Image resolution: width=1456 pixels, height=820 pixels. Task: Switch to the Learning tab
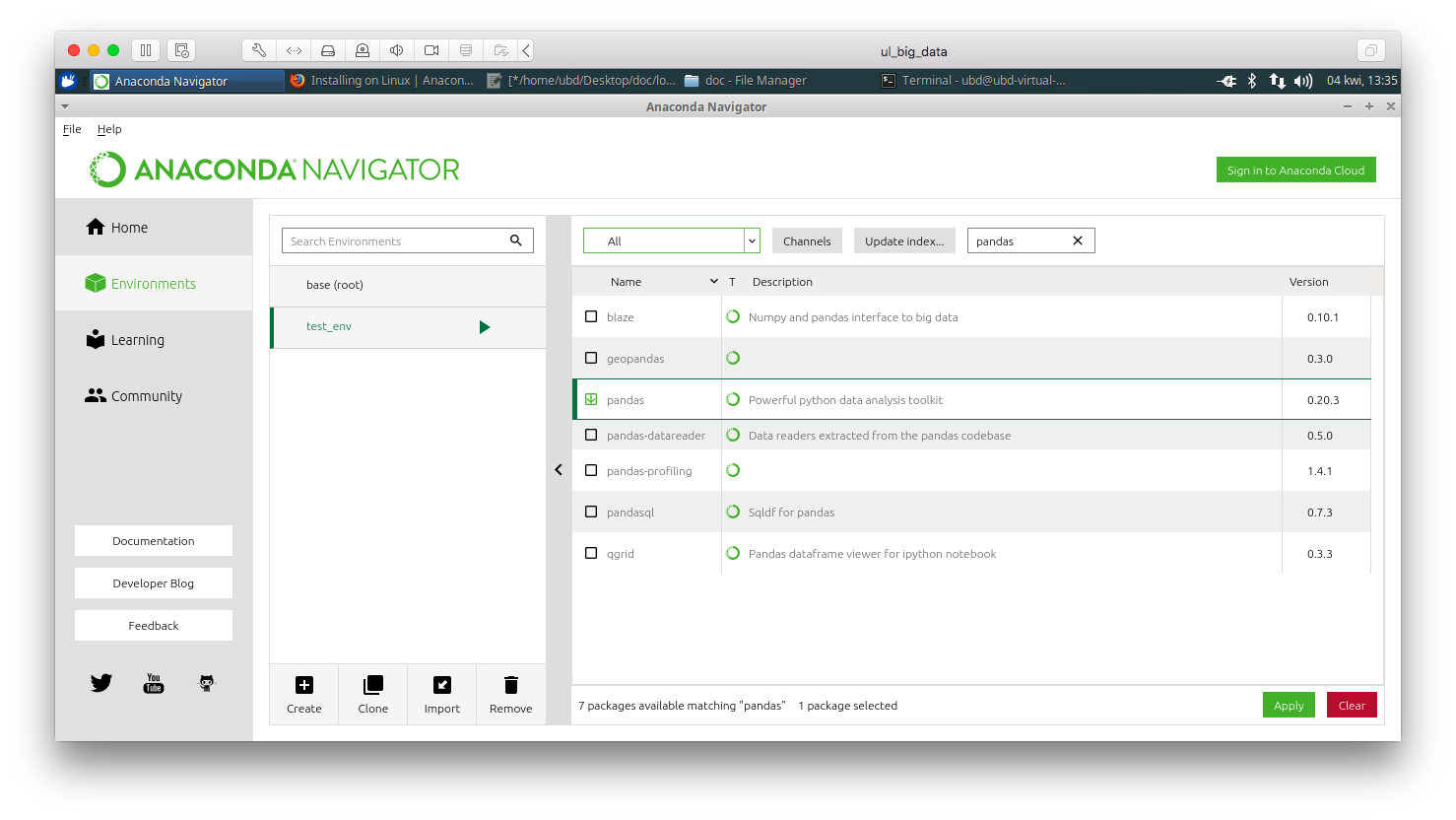tap(154, 339)
